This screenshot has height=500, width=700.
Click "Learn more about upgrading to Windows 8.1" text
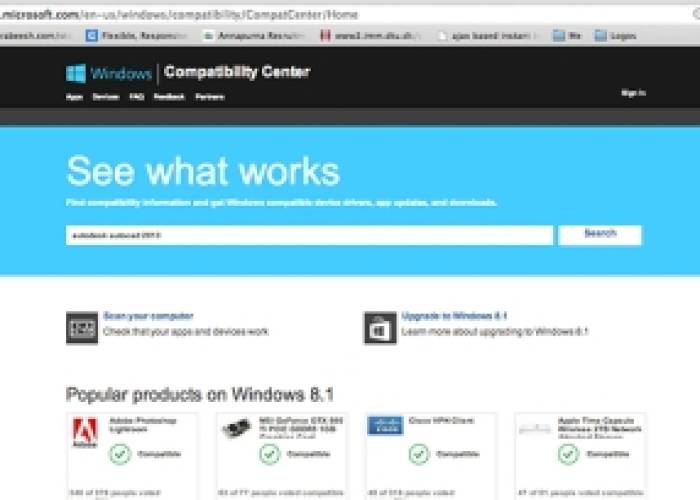(x=495, y=332)
